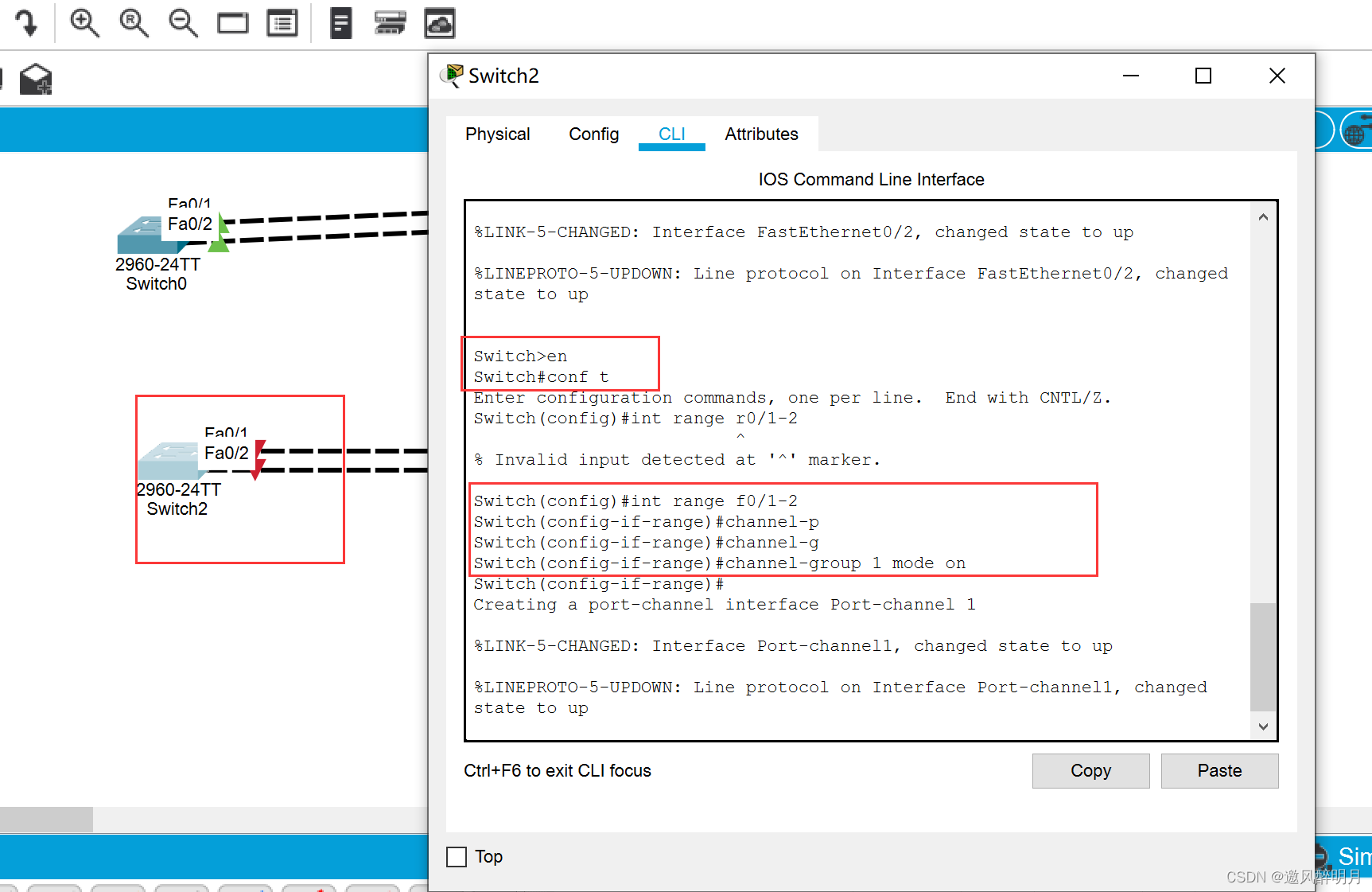Viewport: 1372px width, 892px height.
Task: Click the workspace horizontal scrollbar thumb
Action: pos(46,820)
